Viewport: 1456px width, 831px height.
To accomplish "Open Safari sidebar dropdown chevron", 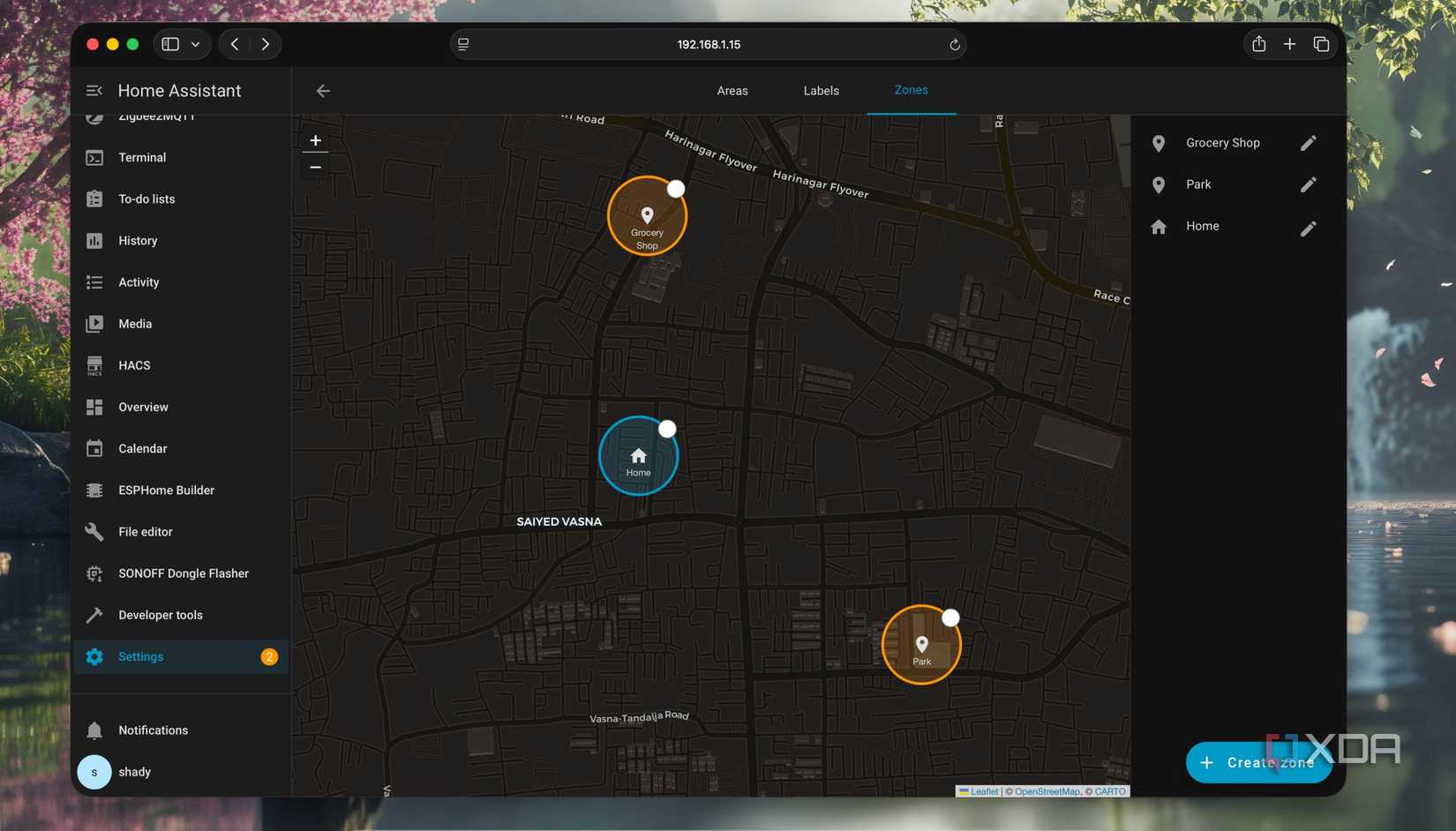I will click(195, 44).
